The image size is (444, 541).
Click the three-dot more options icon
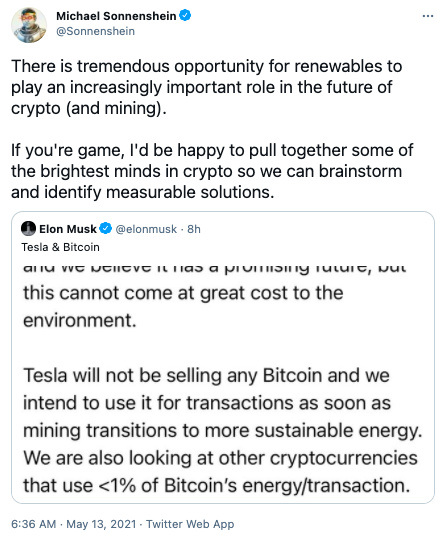(x=428, y=16)
